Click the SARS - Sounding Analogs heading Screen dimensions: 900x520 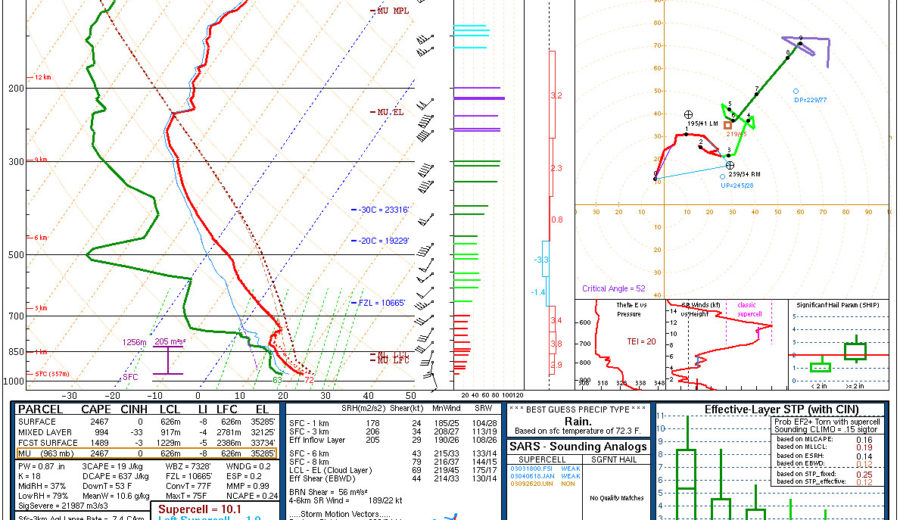pos(578,447)
